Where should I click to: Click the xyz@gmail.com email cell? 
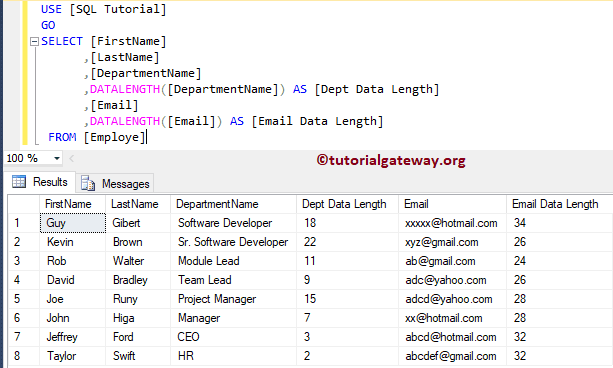coord(452,242)
